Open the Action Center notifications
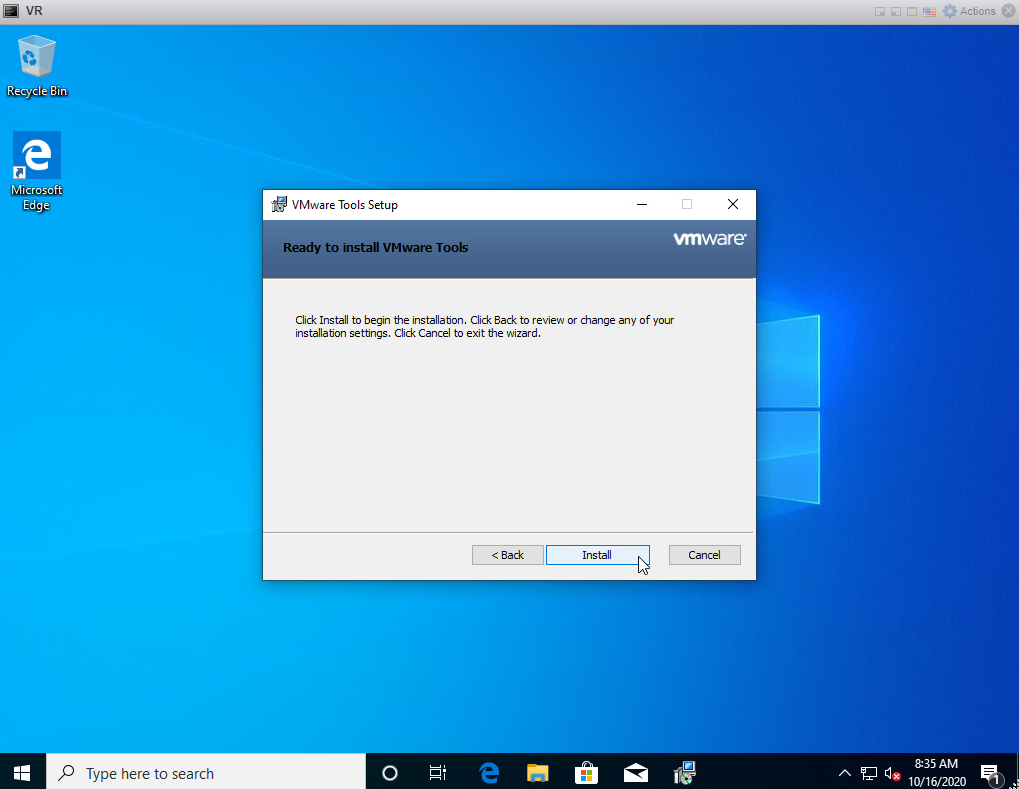The width and height of the screenshot is (1019, 789). pos(992,773)
